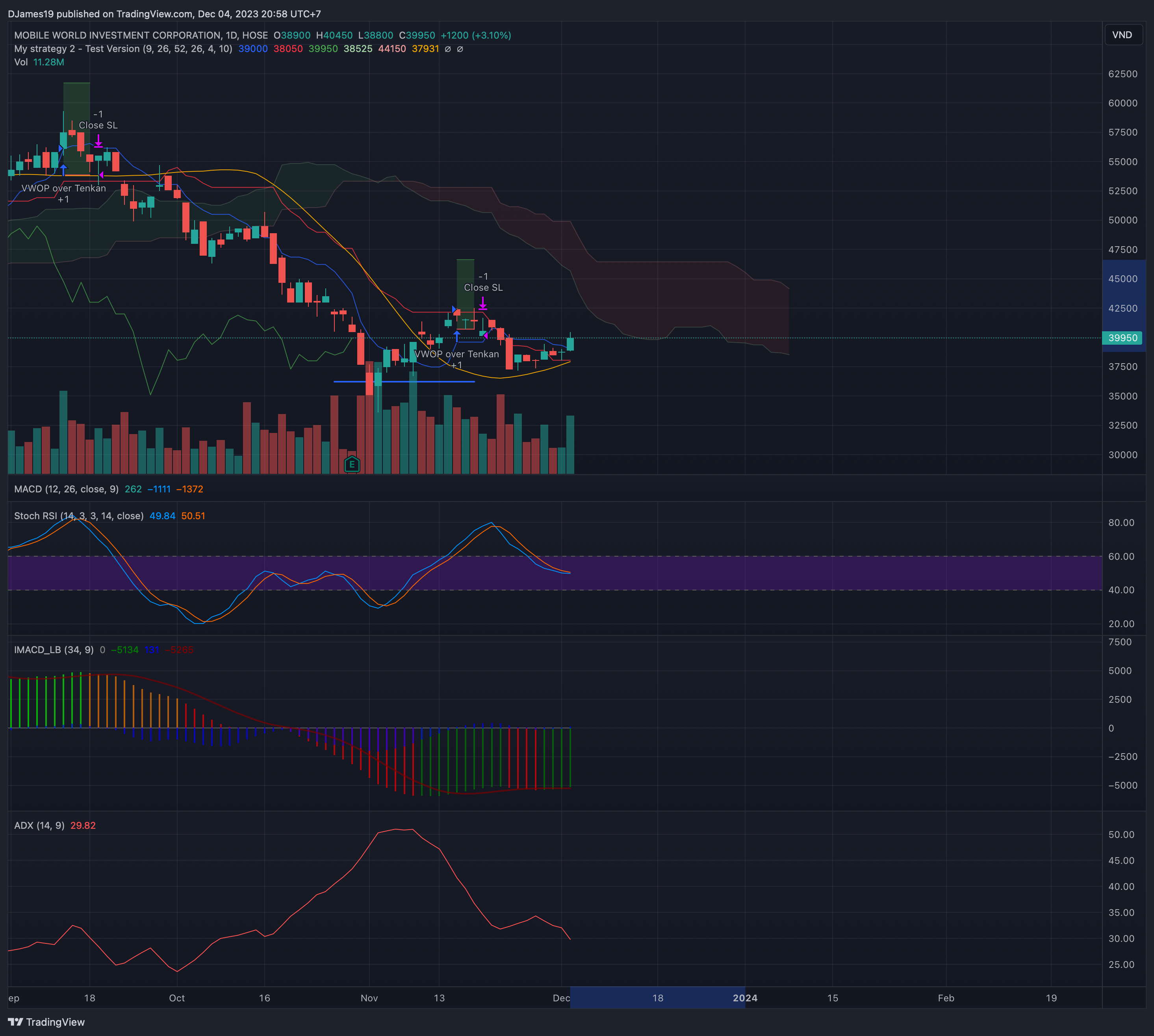
Task: Click the high price H40450 value
Action: (334, 35)
